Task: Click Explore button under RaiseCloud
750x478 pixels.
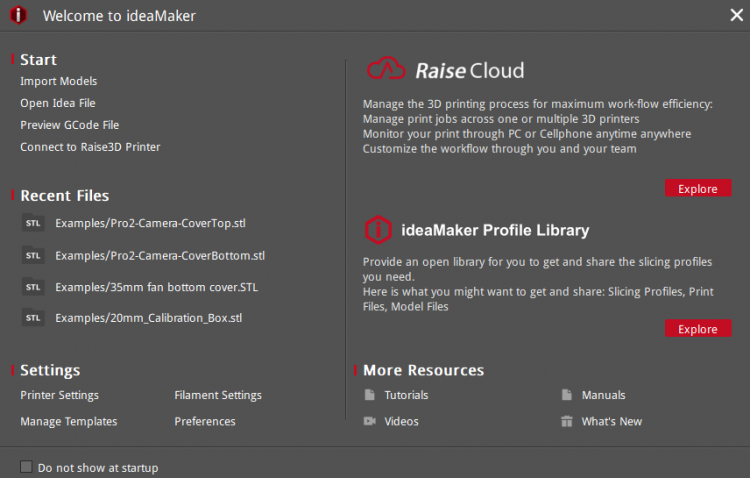Action: [x=698, y=188]
